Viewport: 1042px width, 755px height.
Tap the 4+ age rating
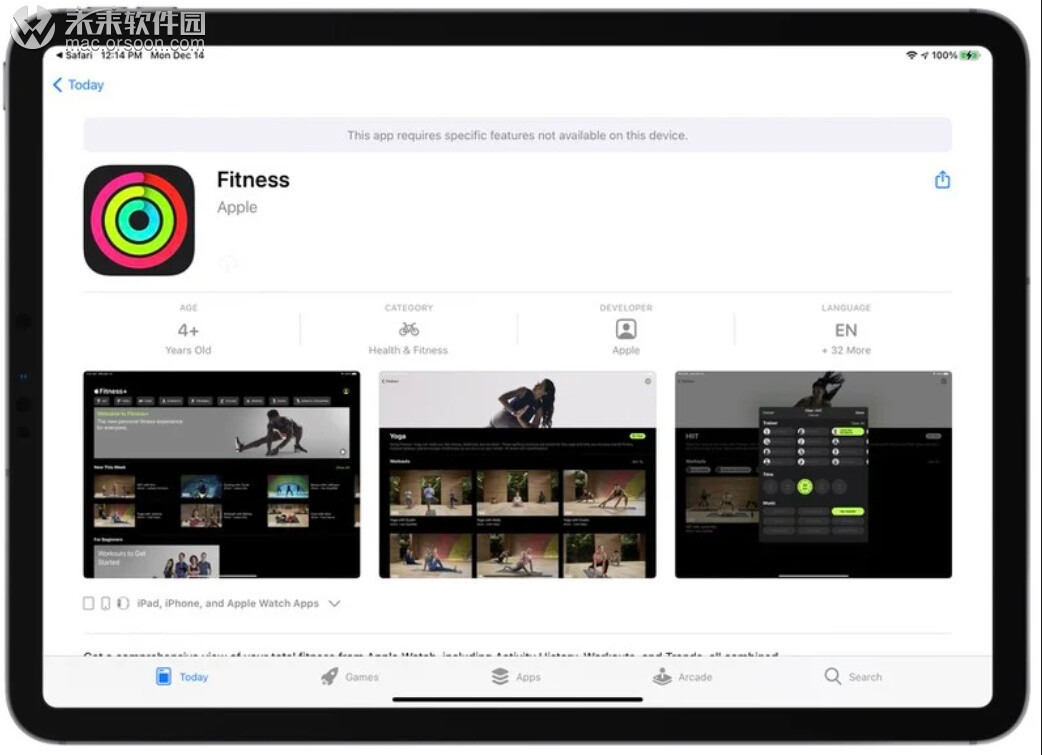coord(188,330)
